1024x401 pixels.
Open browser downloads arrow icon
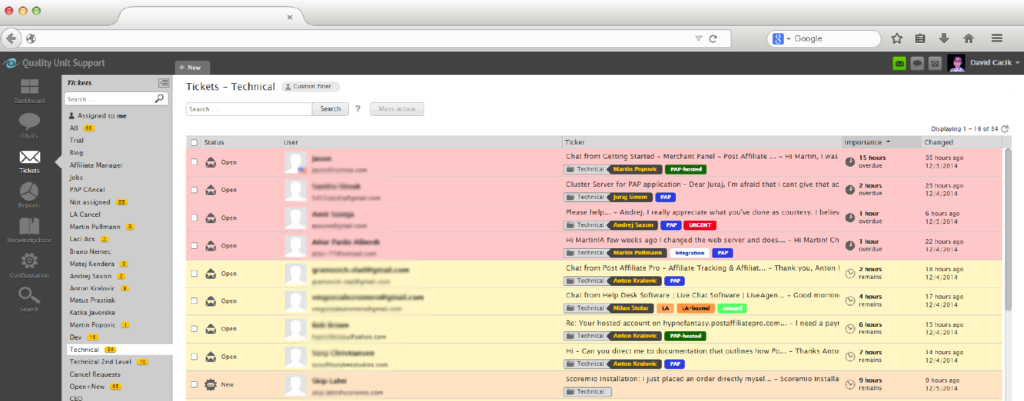click(x=944, y=39)
